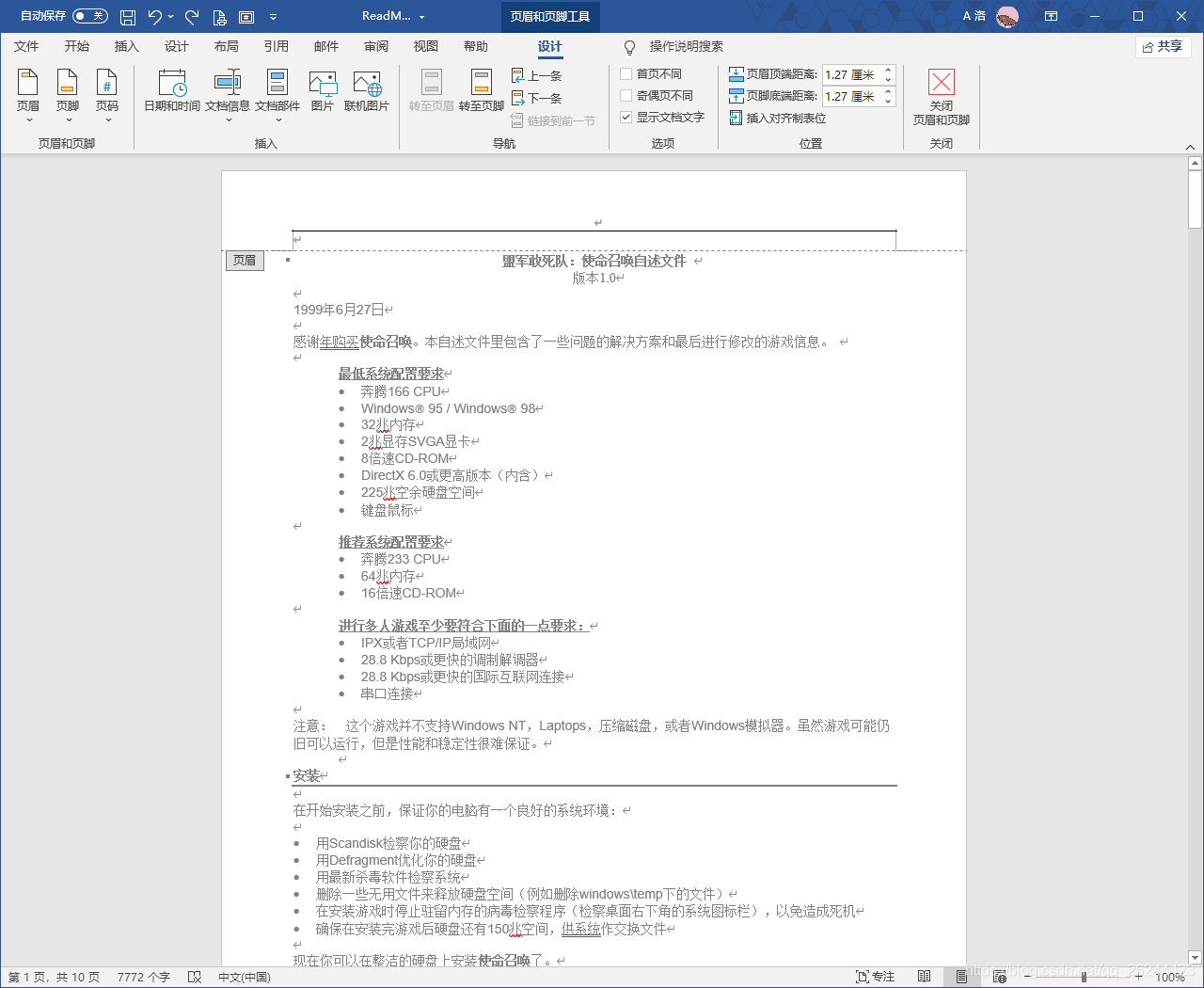The height and width of the screenshot is (988, 1204).
Task: Click the 页眉顶端距离 value field
Action: 851,74
